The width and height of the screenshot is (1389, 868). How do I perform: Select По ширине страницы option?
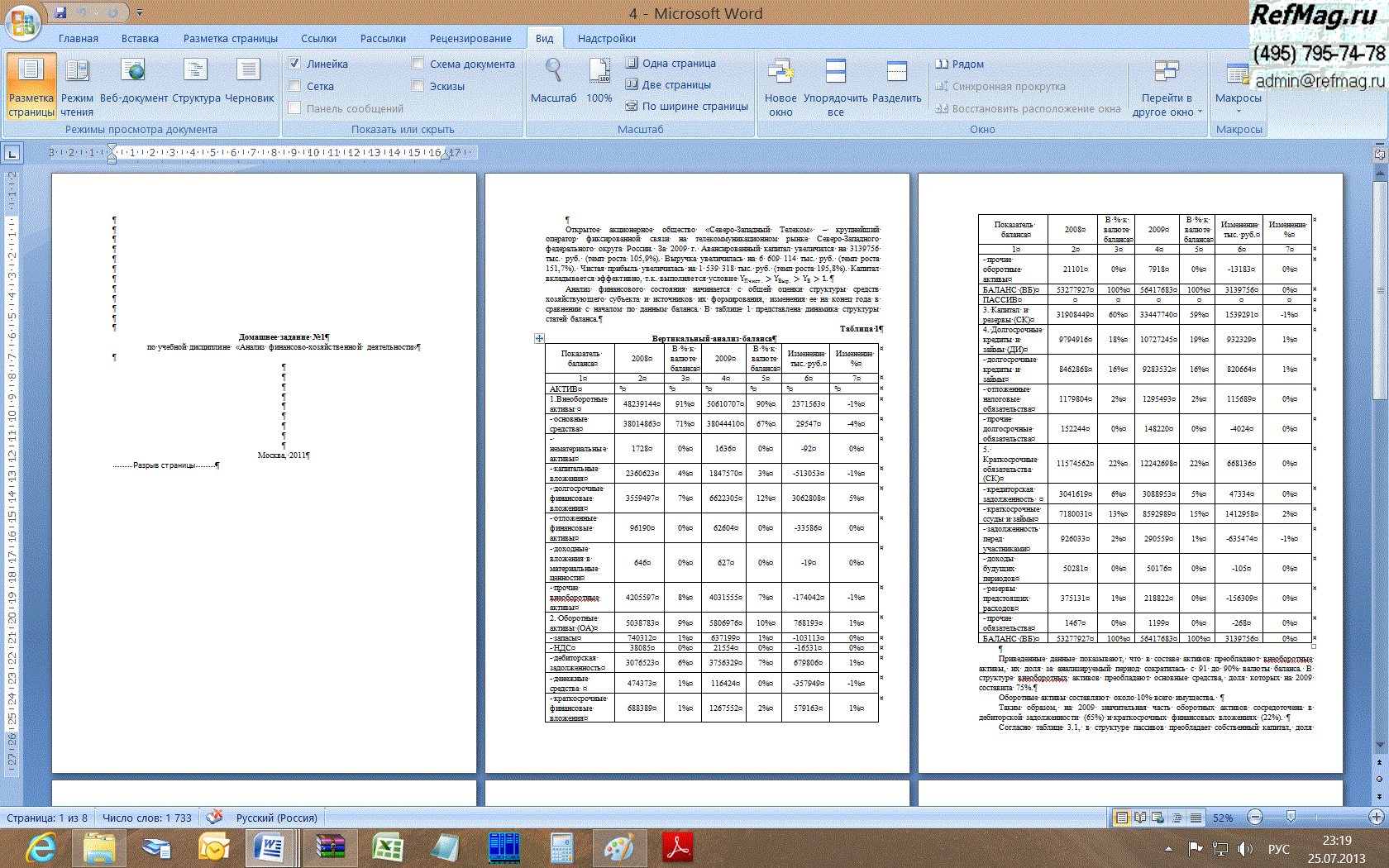[686, 106]
